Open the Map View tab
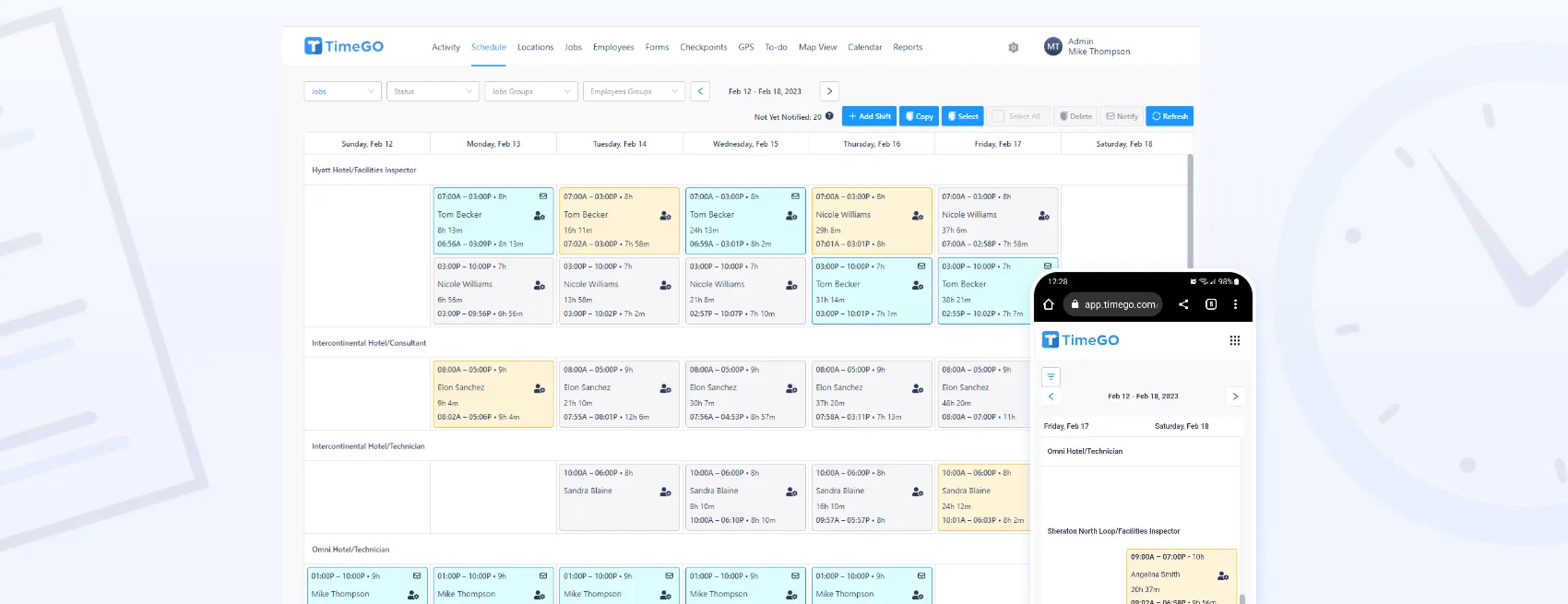 point(817,47)
